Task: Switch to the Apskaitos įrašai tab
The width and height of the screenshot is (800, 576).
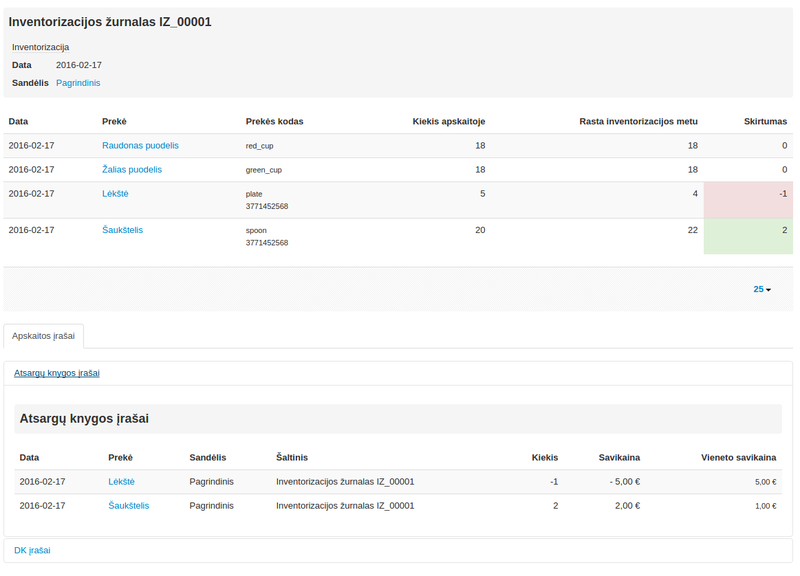Action: pos(44,336)
